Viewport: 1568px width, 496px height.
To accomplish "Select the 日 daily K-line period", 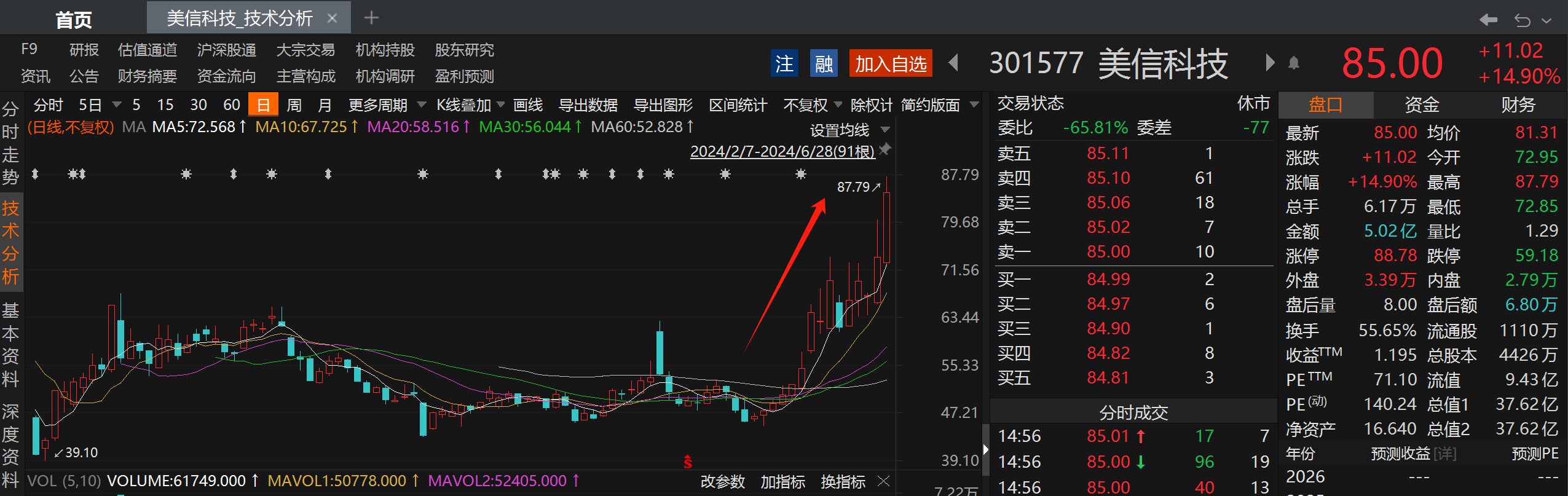I will click(263, 104).
